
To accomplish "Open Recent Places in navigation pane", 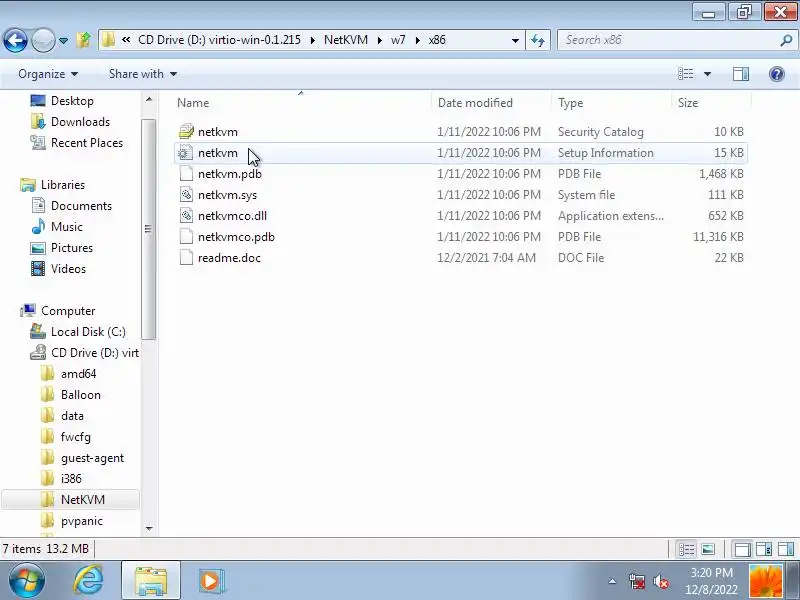I will tap(87, 142).
